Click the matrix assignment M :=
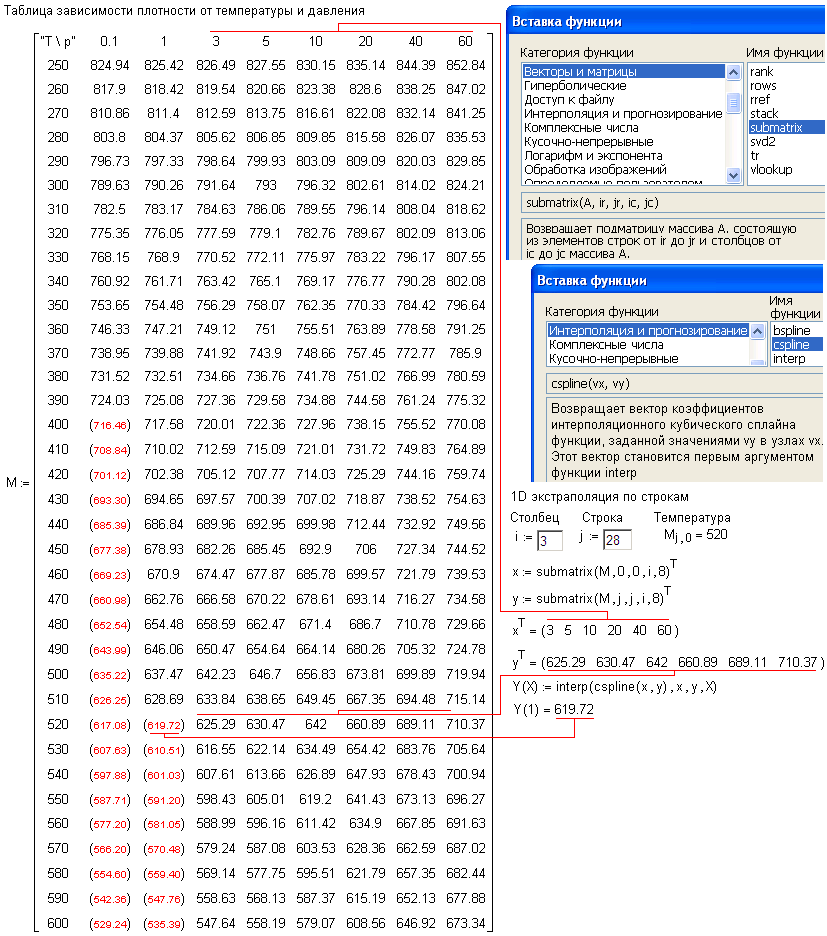 tap(17, 482)
